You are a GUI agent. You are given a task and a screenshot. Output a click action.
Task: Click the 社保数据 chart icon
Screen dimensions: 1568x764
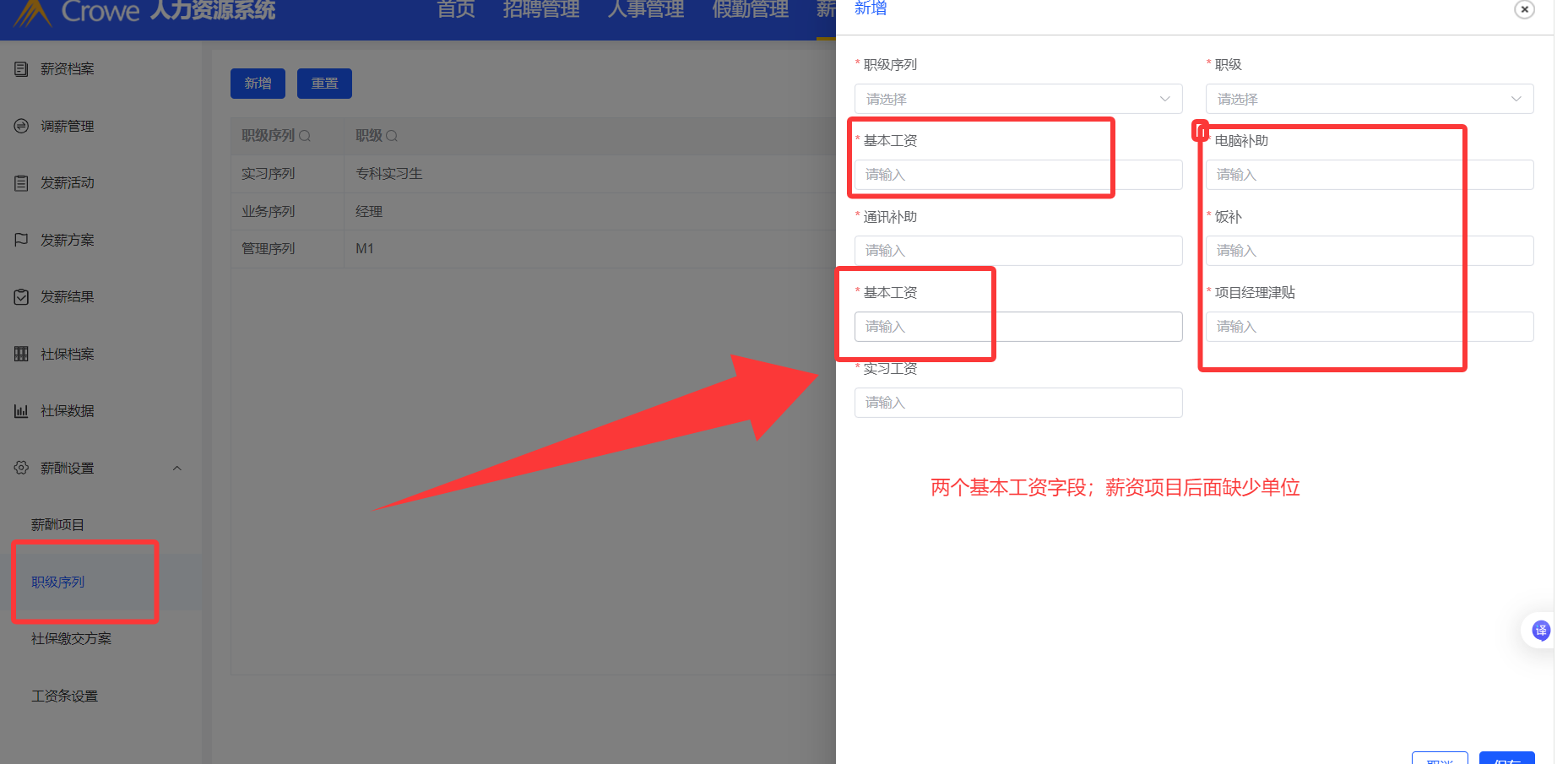coord(21,411)
